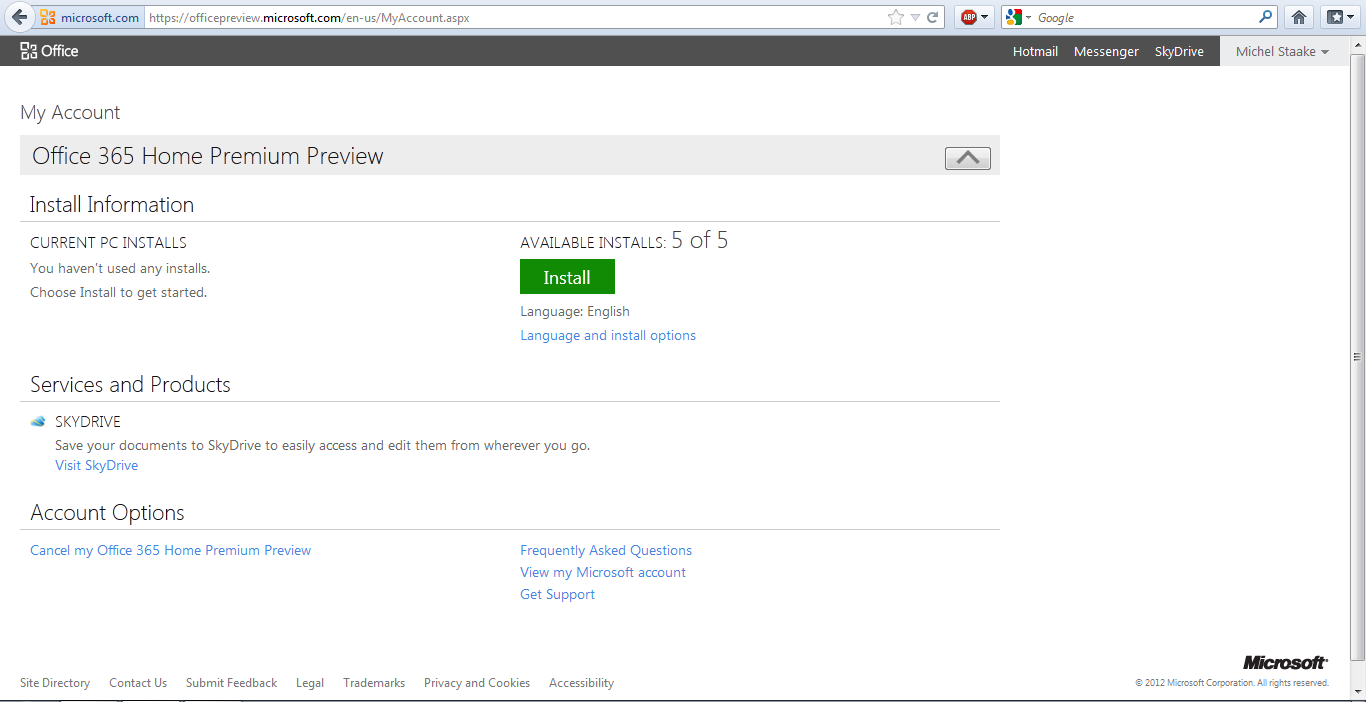
Task: Open SkyDrive from the header
Action: click(x=1179, y=52)
